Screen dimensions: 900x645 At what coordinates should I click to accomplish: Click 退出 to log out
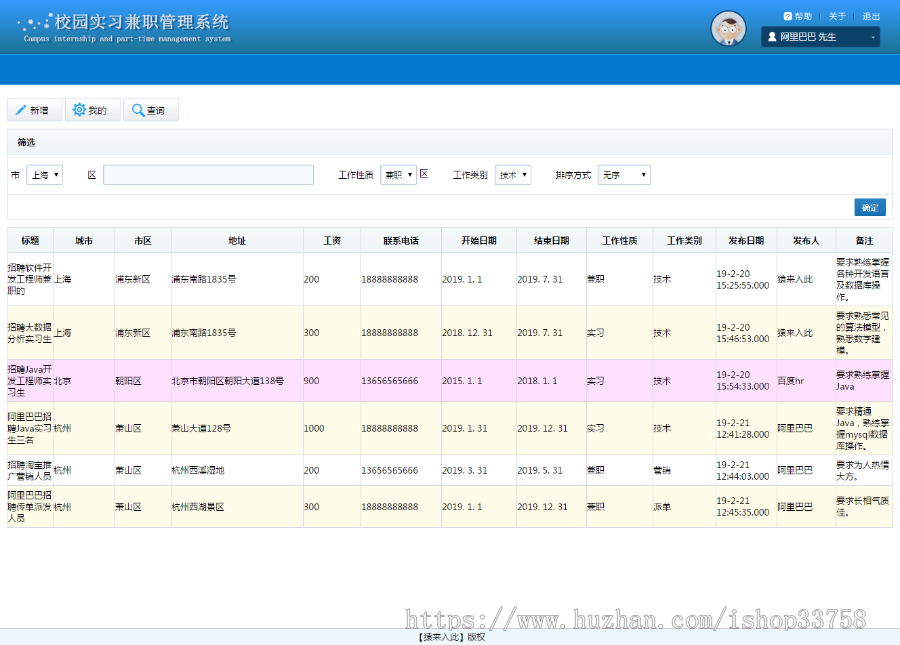(x=871, y=15)
